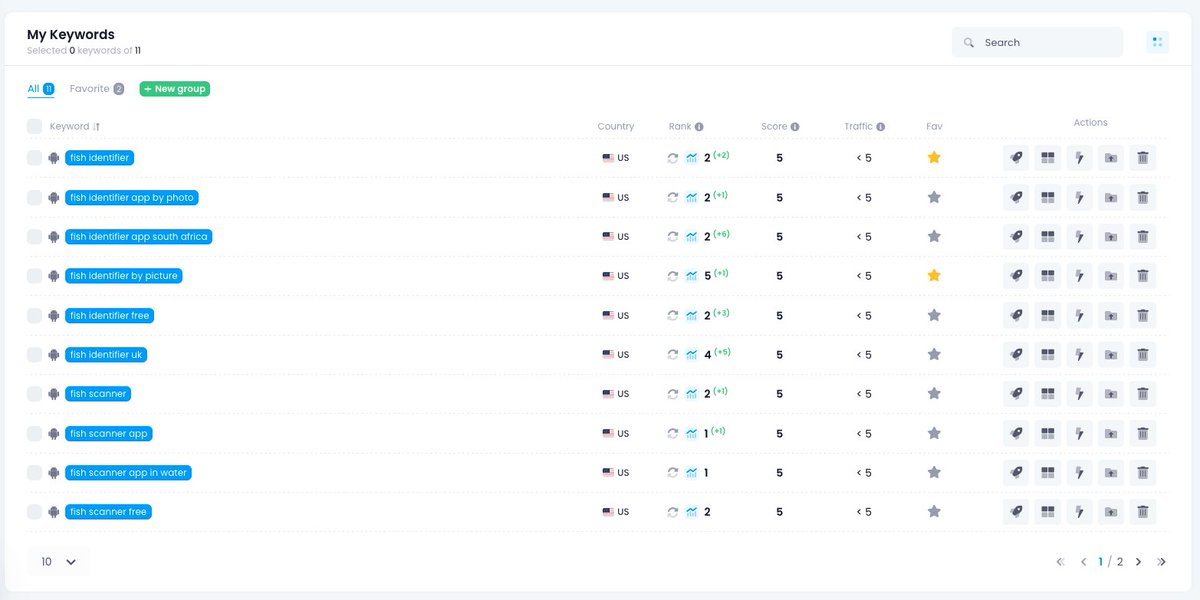The image size is (1200, 600).
Task: Open the view options icon beside search
Action: [1157, 42]
